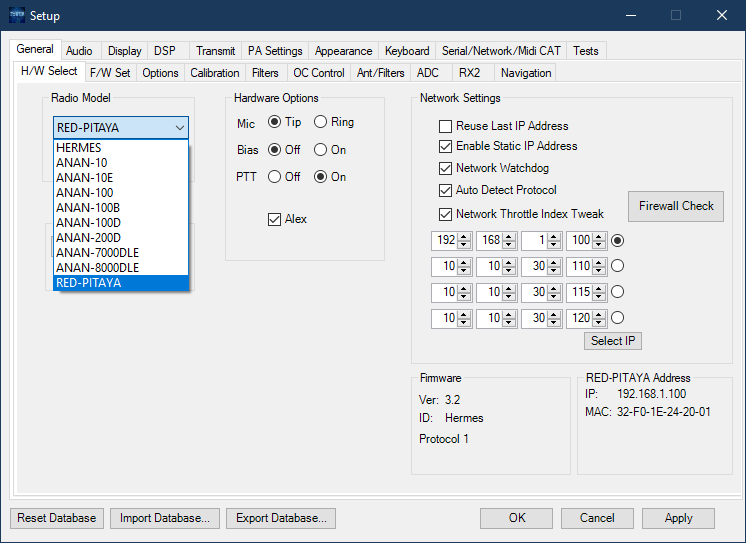Switch to the Display tab
Screen dimensions: 746x543
click(x=125, y=51)
